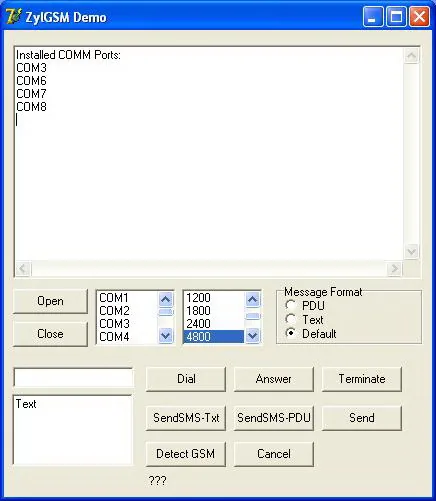The width and height of the screenshot is (436, 501).
Task: Click the phone number input field
Action: [x=73, y=378]
